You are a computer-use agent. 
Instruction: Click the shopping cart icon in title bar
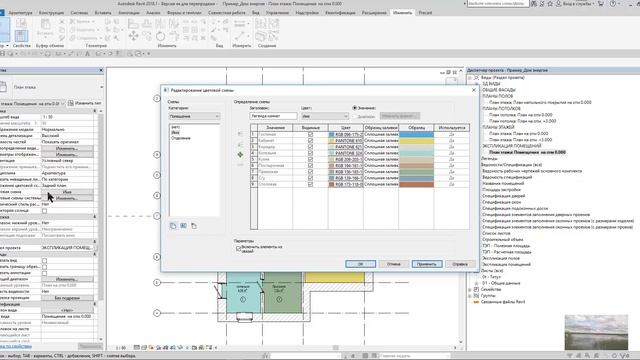click(601, 3)
